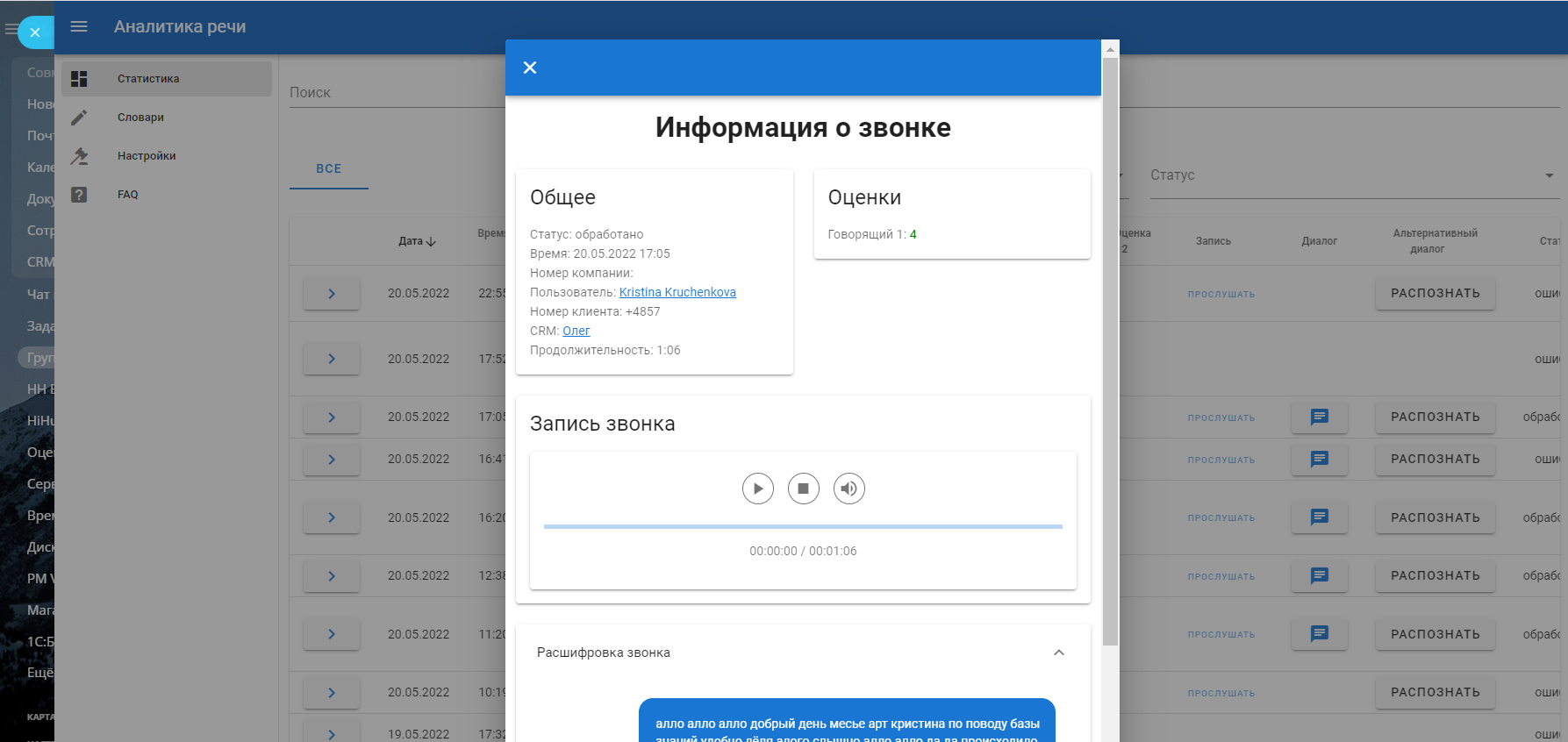Open the hamburger menu next to Аналитика речи
This screenshot has width=1568, height=742.
[x=79, y=26]
